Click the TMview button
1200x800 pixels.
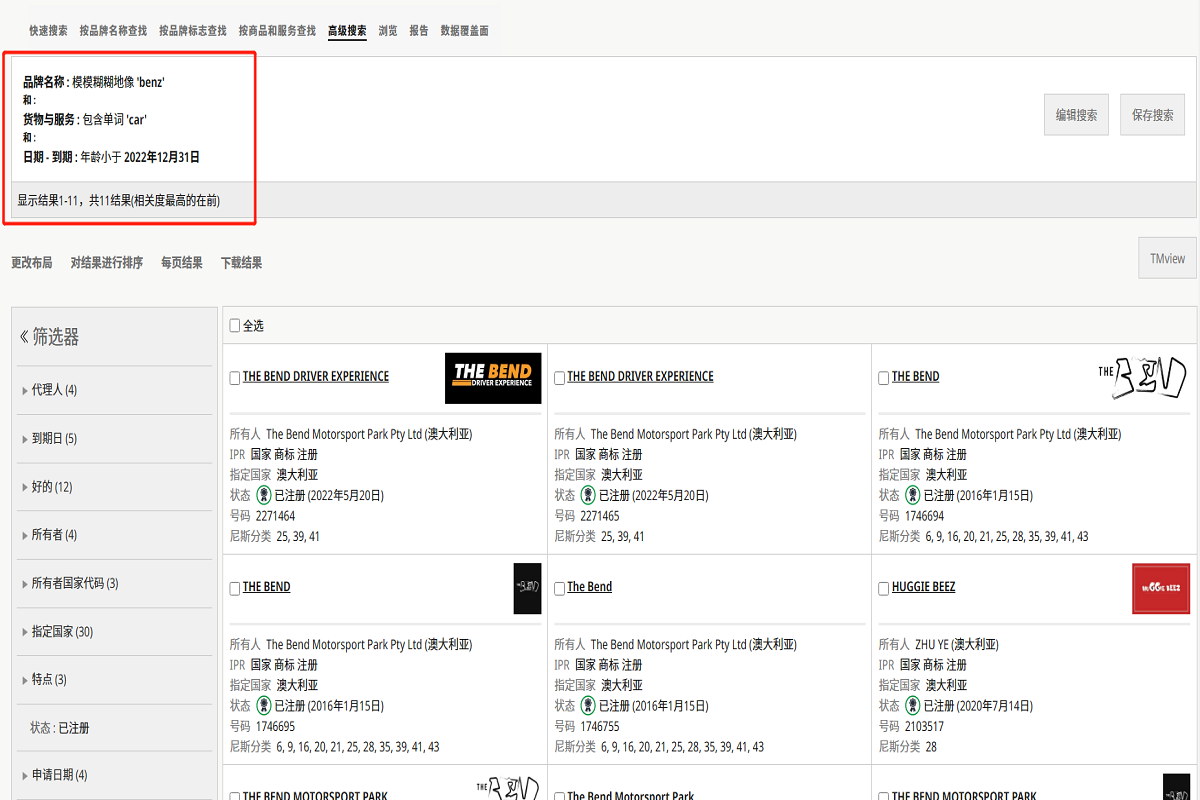pos(1167,258)
